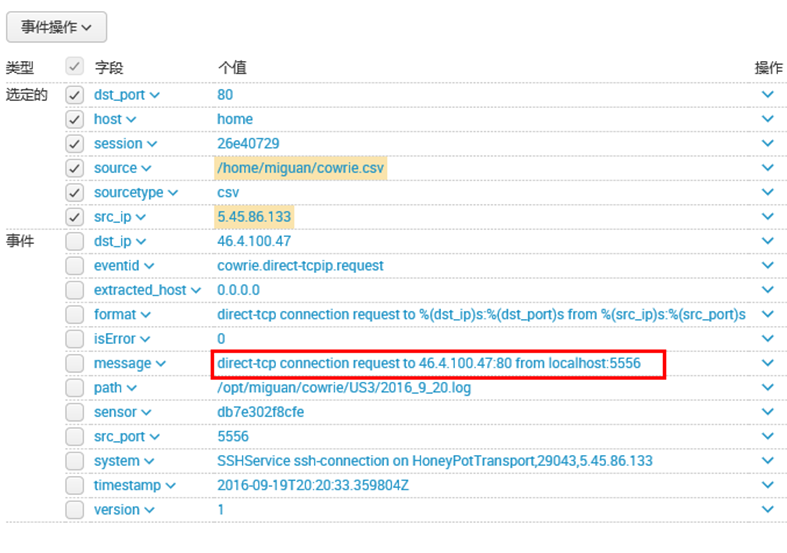Toggle the select-all checkbox in header
This screenshot has width=787, height=553.
(x=74, y=67)
